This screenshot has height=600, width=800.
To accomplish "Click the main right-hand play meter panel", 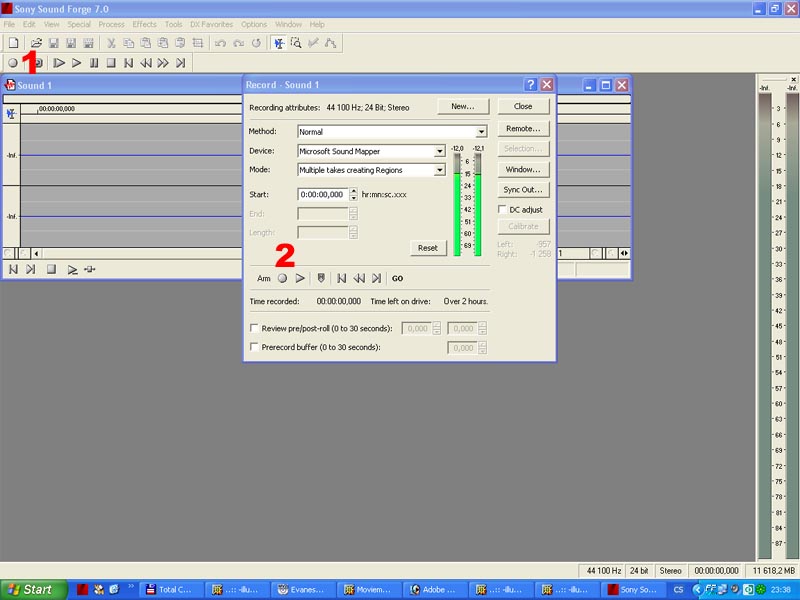I will tap(778, 317).
